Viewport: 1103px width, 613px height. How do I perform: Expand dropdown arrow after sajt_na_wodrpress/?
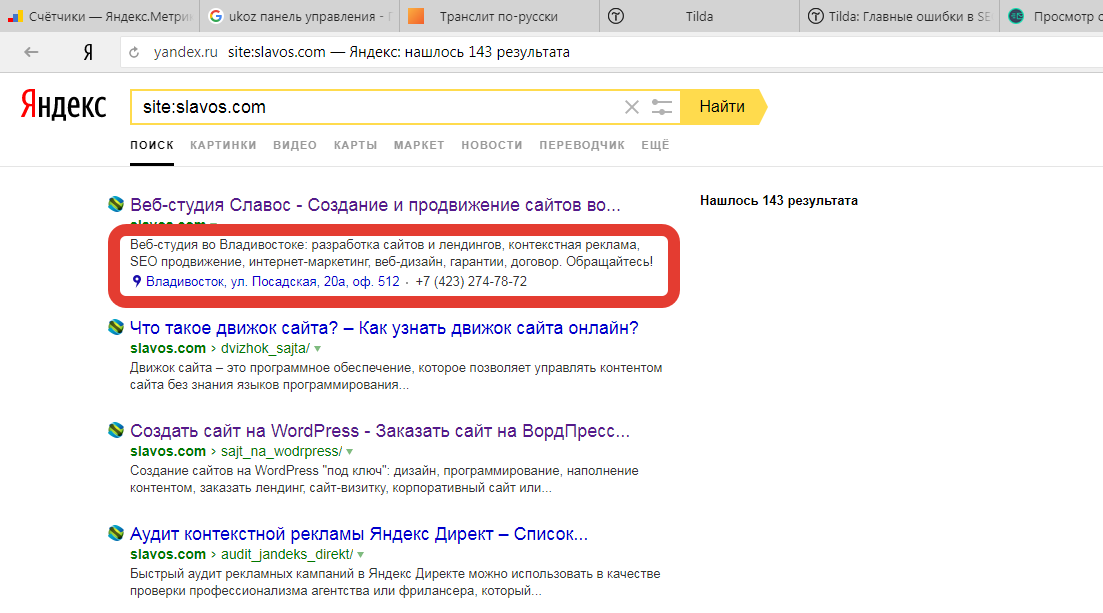pos(350,452)
